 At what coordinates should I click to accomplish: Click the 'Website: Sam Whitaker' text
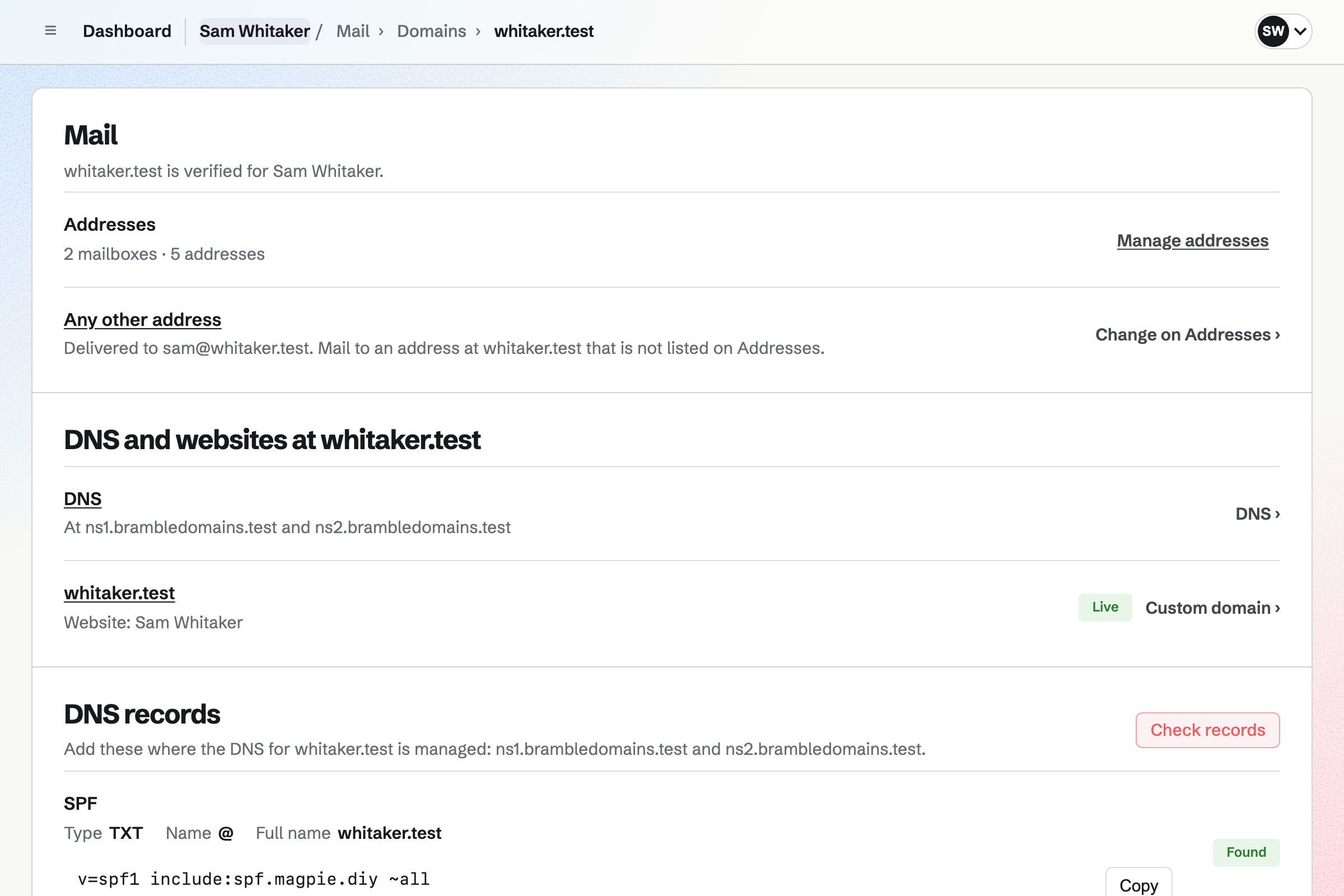153,622
